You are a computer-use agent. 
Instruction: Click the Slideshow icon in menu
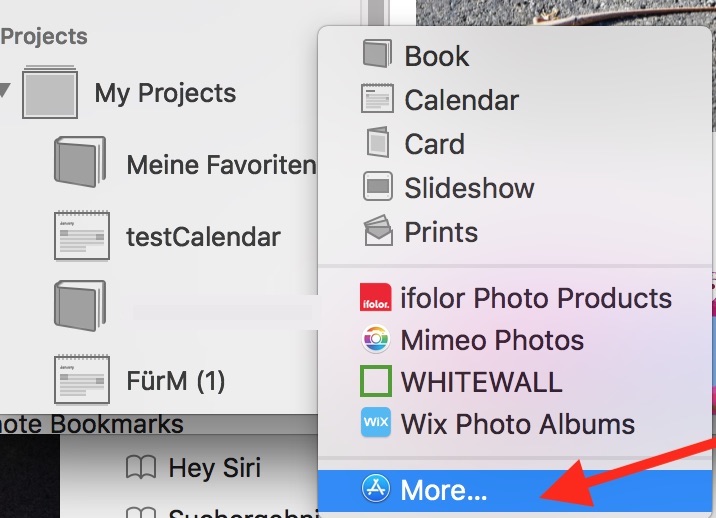(x=377, y=188)
